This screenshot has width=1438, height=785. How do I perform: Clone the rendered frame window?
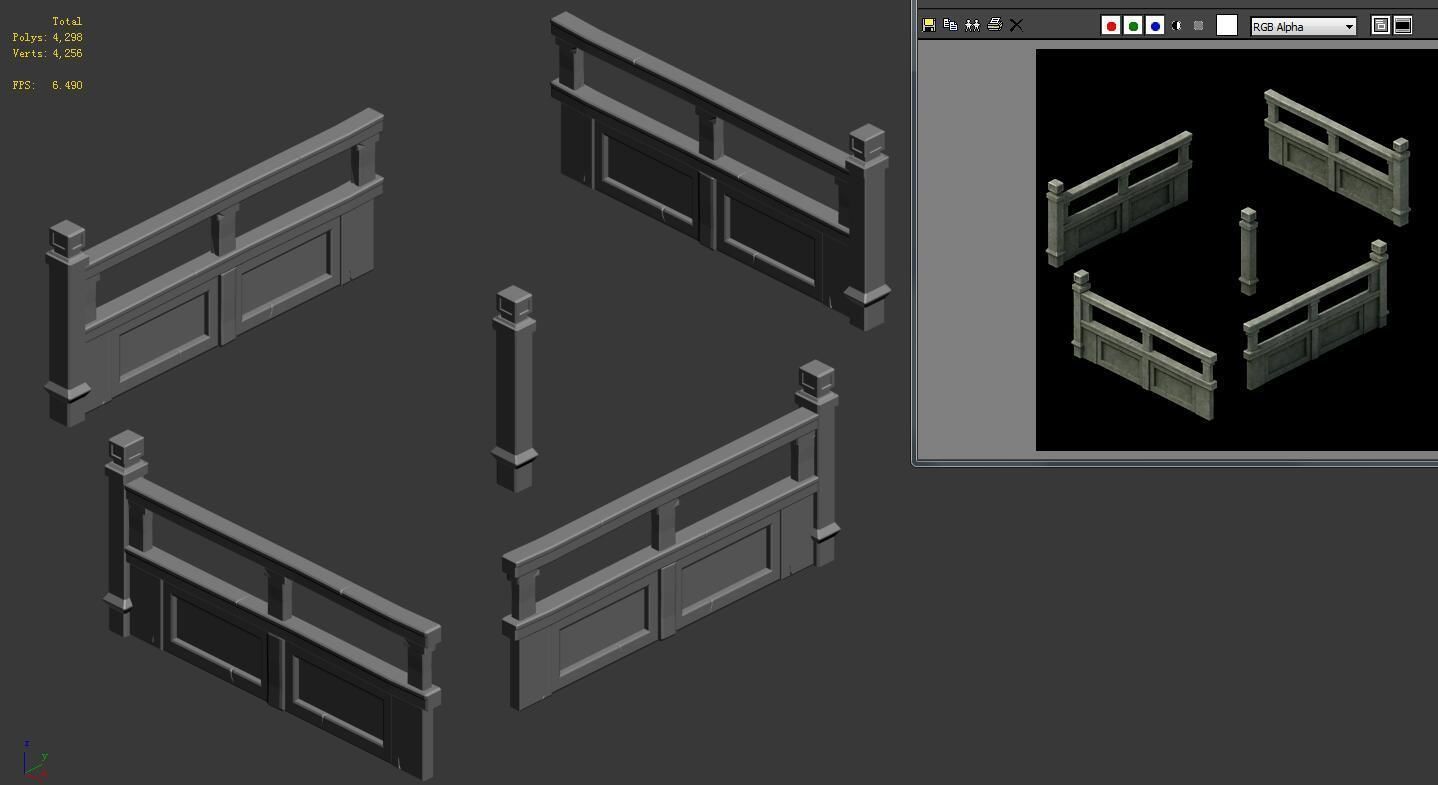[x=973, y=25]
